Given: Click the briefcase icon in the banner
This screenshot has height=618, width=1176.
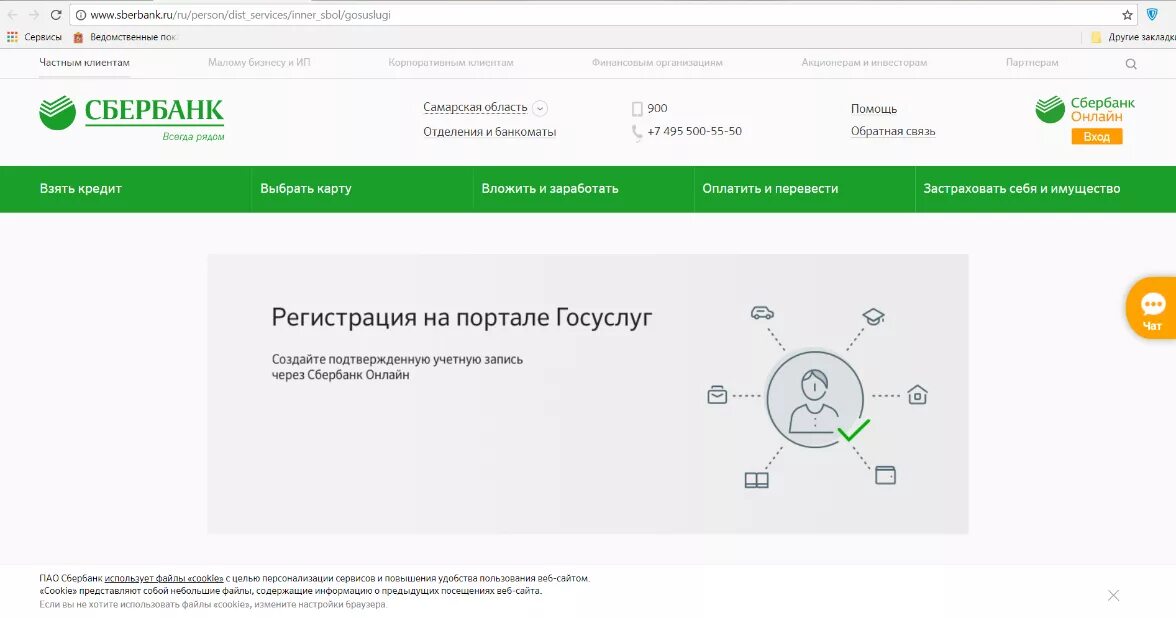Looking at the screenshot, I should (x=717, y=394).
